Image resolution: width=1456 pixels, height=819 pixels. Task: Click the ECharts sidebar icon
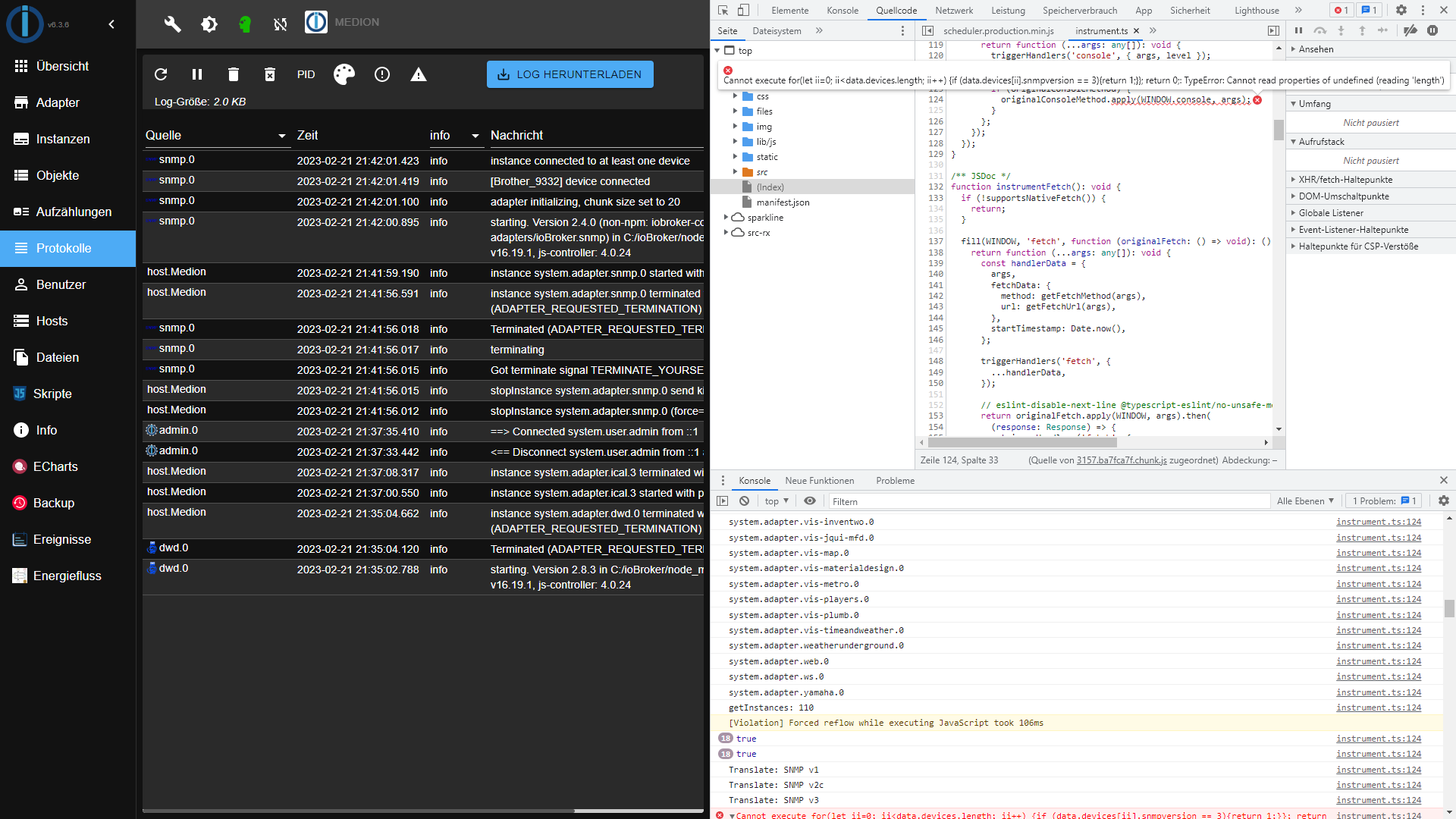click(20, 466)
